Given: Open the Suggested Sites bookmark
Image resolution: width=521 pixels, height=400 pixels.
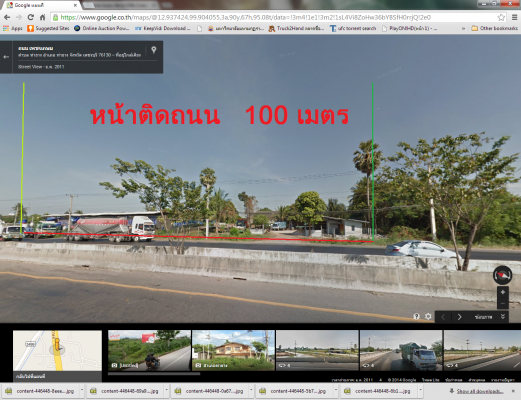Looking at the screenshot, I should pyautogui.click(x=48, y=28).
